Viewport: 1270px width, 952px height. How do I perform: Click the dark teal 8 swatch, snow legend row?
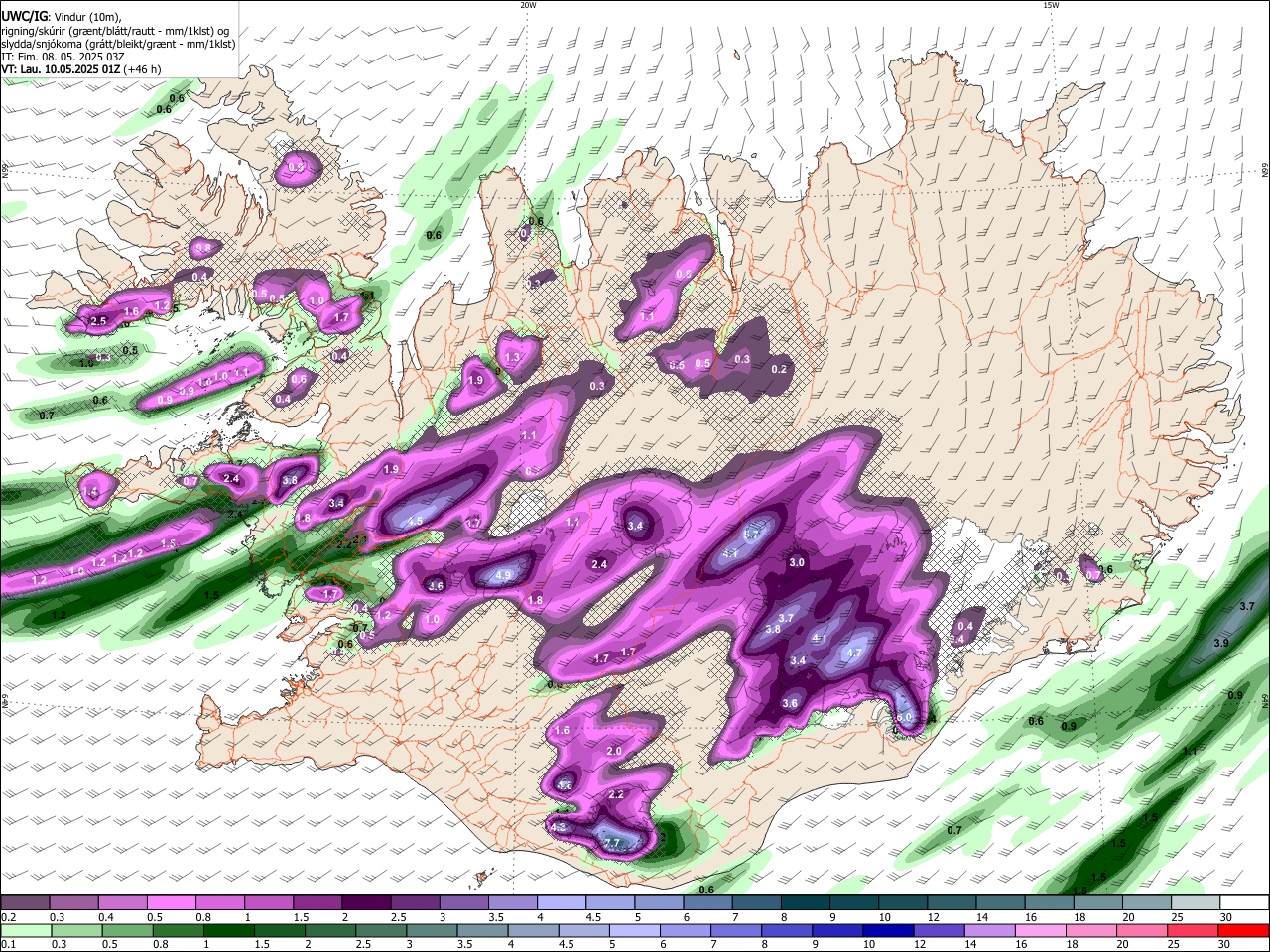click(806, 903)
